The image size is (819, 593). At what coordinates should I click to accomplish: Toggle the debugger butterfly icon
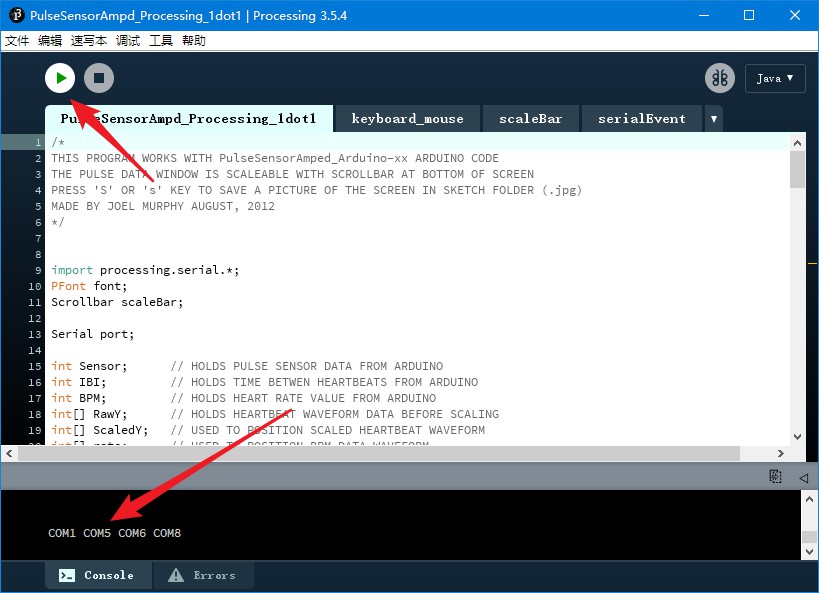click(x=720, y=78)
